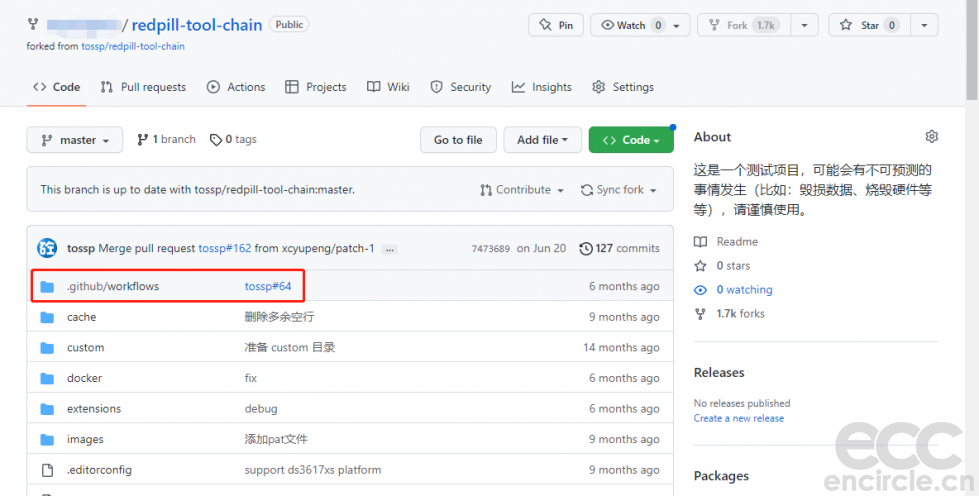Click Create a new release
Image resolution: width=979 pixels, height=496 pixels.
tap(739, 419)
